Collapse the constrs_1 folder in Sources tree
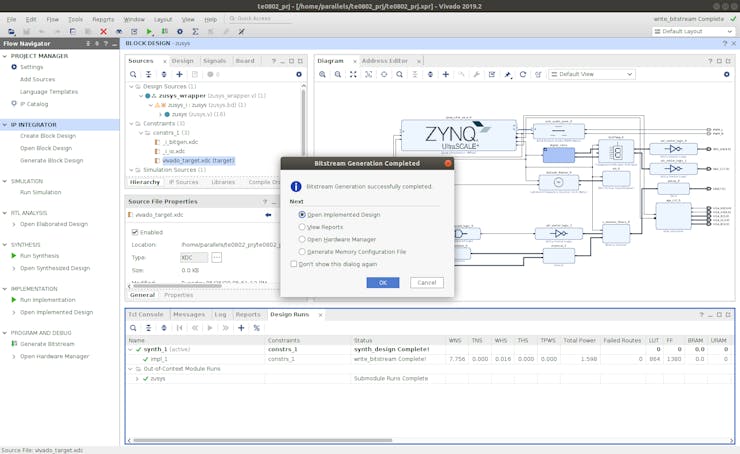 click(x=140, y=132)
